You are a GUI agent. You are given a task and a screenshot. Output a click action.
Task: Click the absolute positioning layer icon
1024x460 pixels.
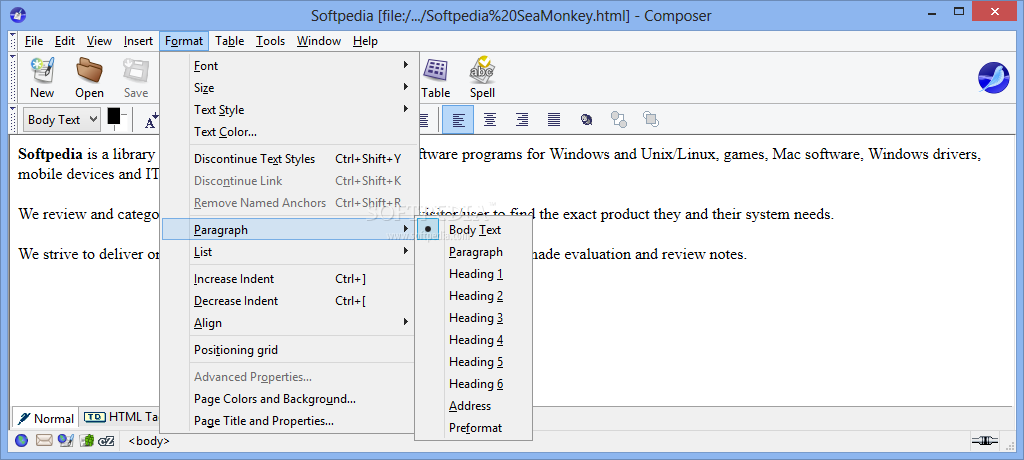pyautogui.click(x=586, y=120)
